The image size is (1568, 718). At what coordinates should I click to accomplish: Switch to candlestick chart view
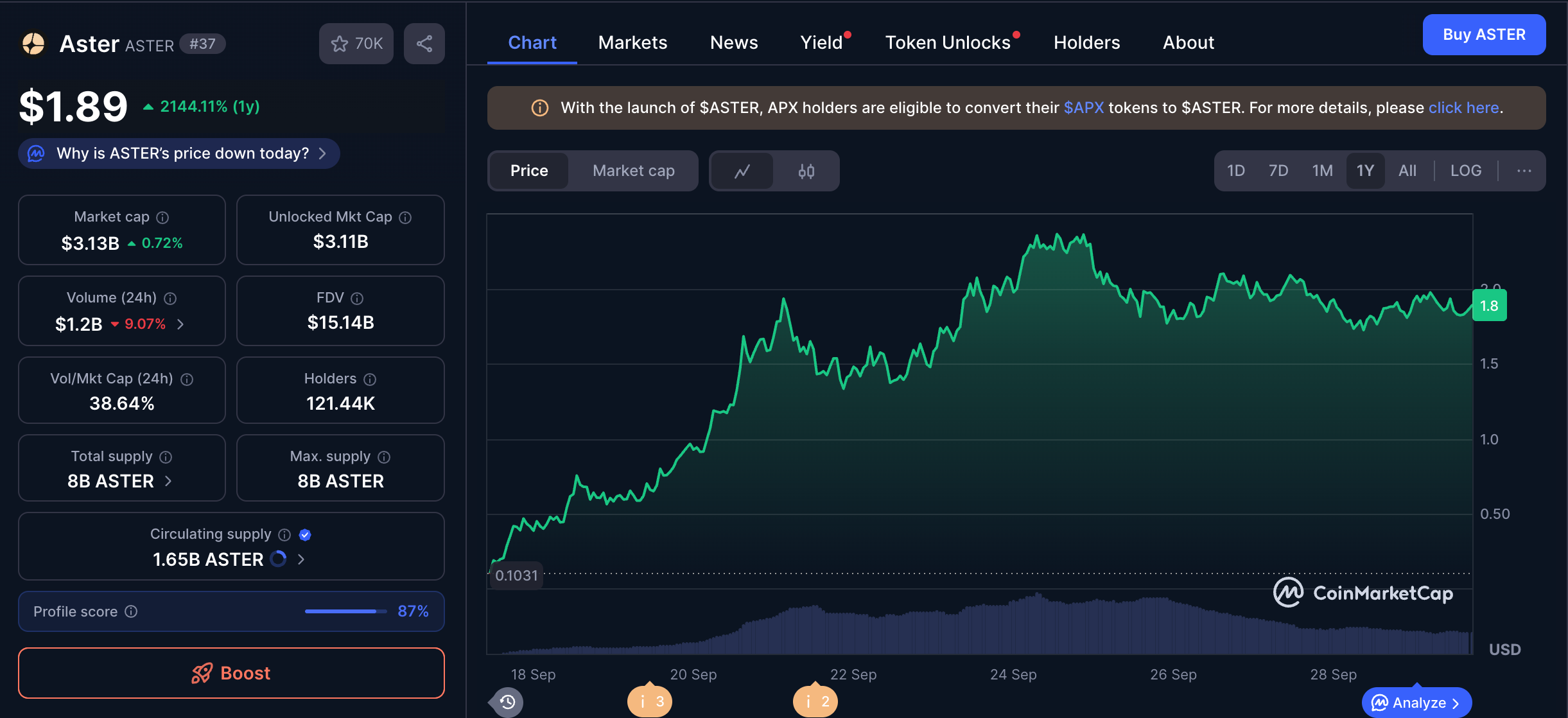806,171
